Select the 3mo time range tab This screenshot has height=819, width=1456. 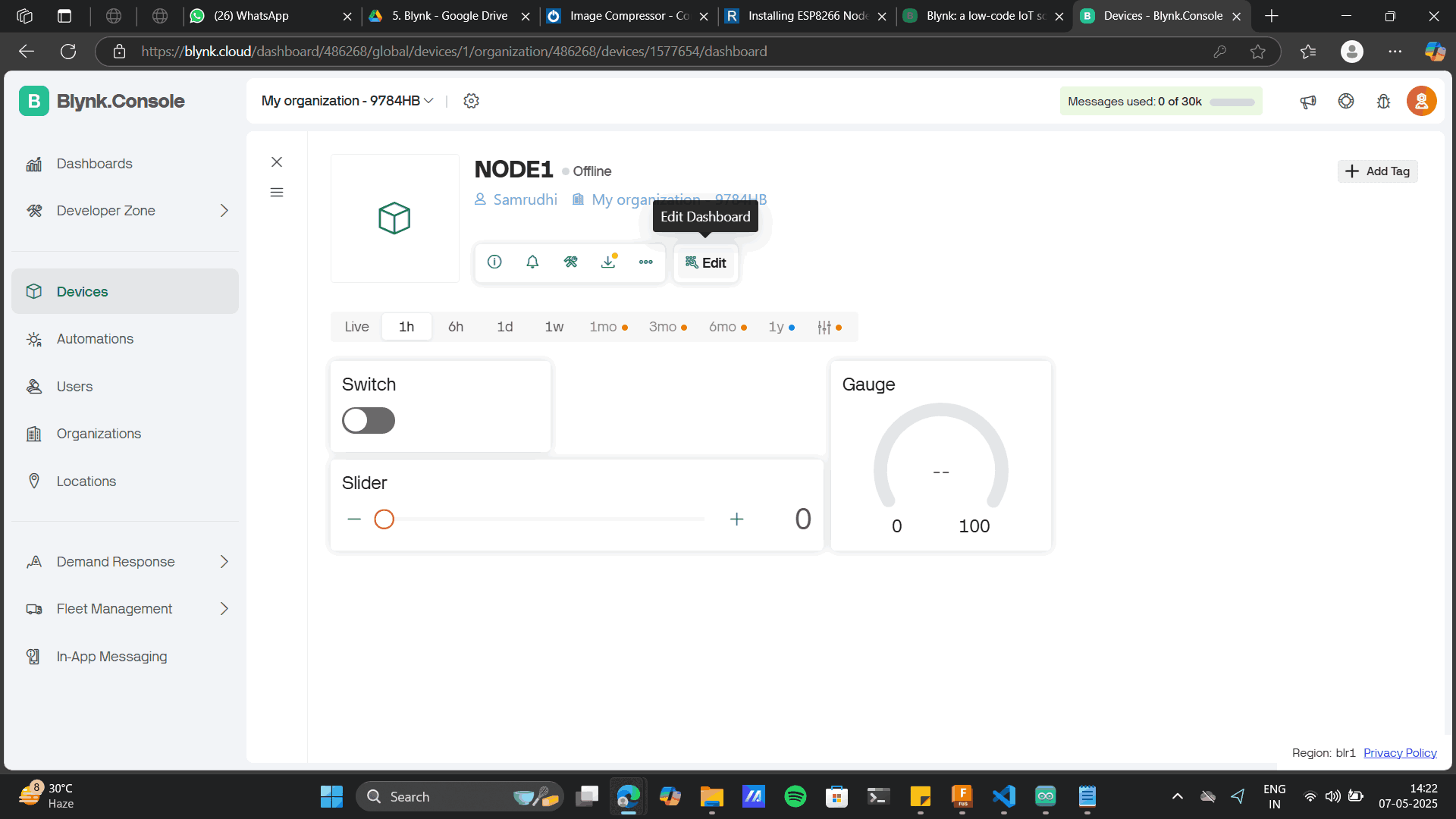tap(667, 327)
